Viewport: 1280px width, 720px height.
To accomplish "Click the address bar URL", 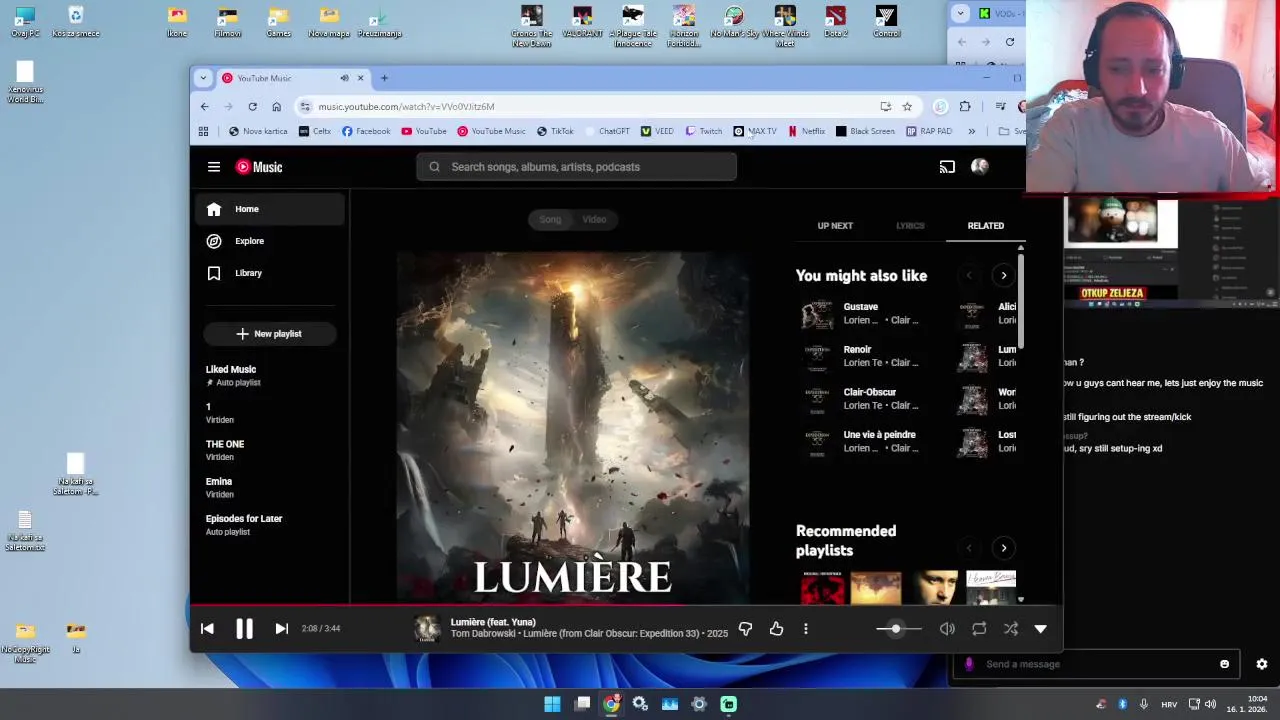I will click(x=406, y=106).
